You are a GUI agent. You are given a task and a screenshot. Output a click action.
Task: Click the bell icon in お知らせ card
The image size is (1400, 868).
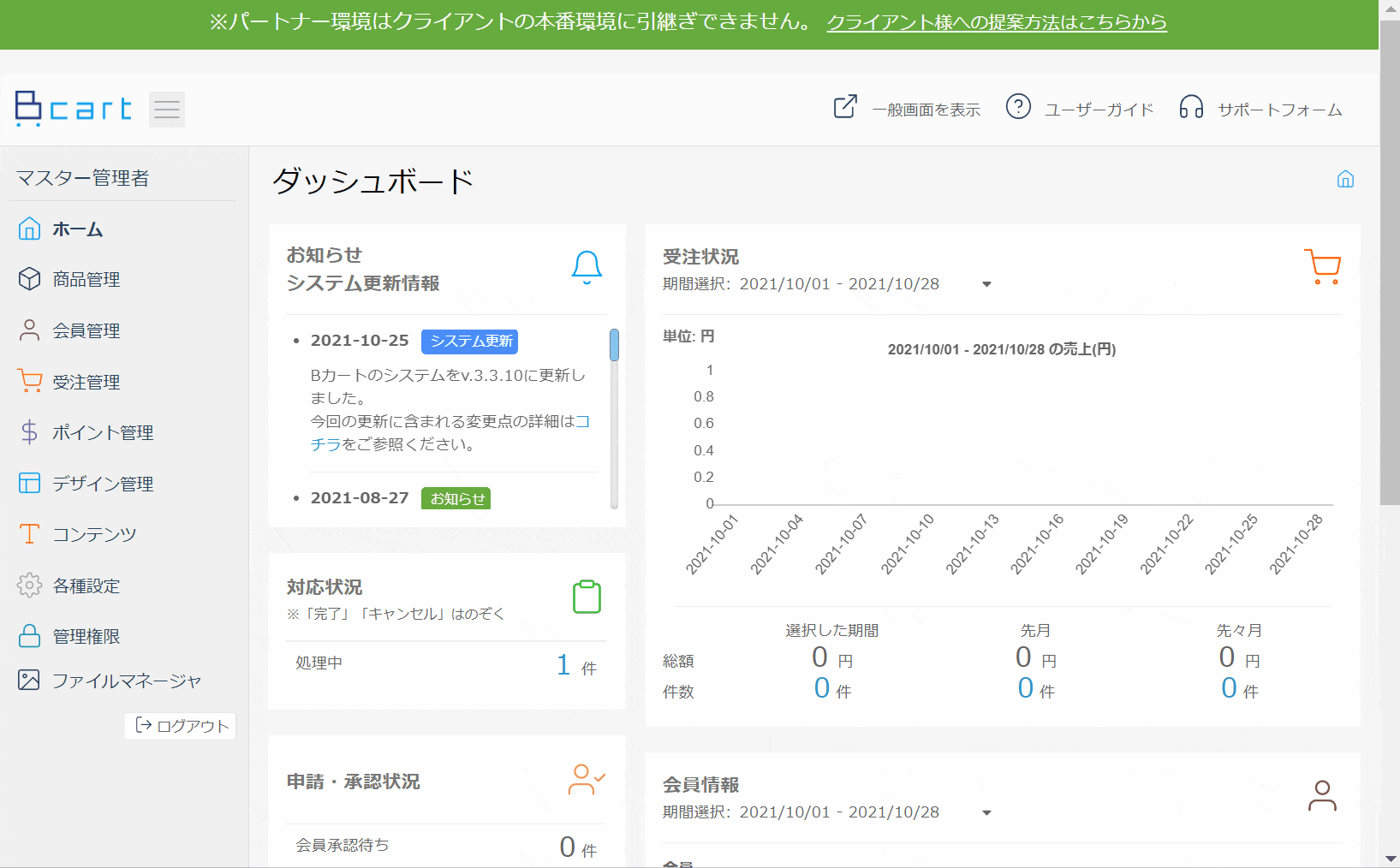tap(587, 267)
